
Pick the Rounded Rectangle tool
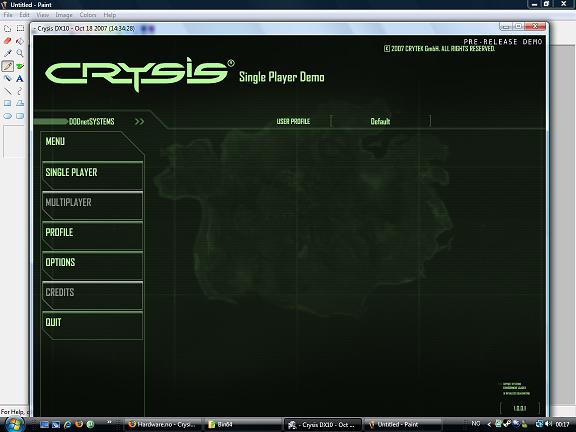point(20,116)
